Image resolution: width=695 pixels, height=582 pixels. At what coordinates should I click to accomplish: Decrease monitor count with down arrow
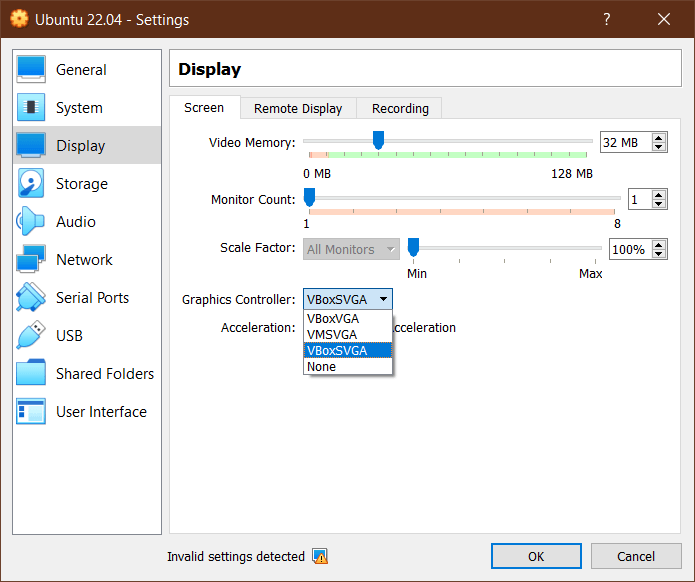tap(659, 204)
